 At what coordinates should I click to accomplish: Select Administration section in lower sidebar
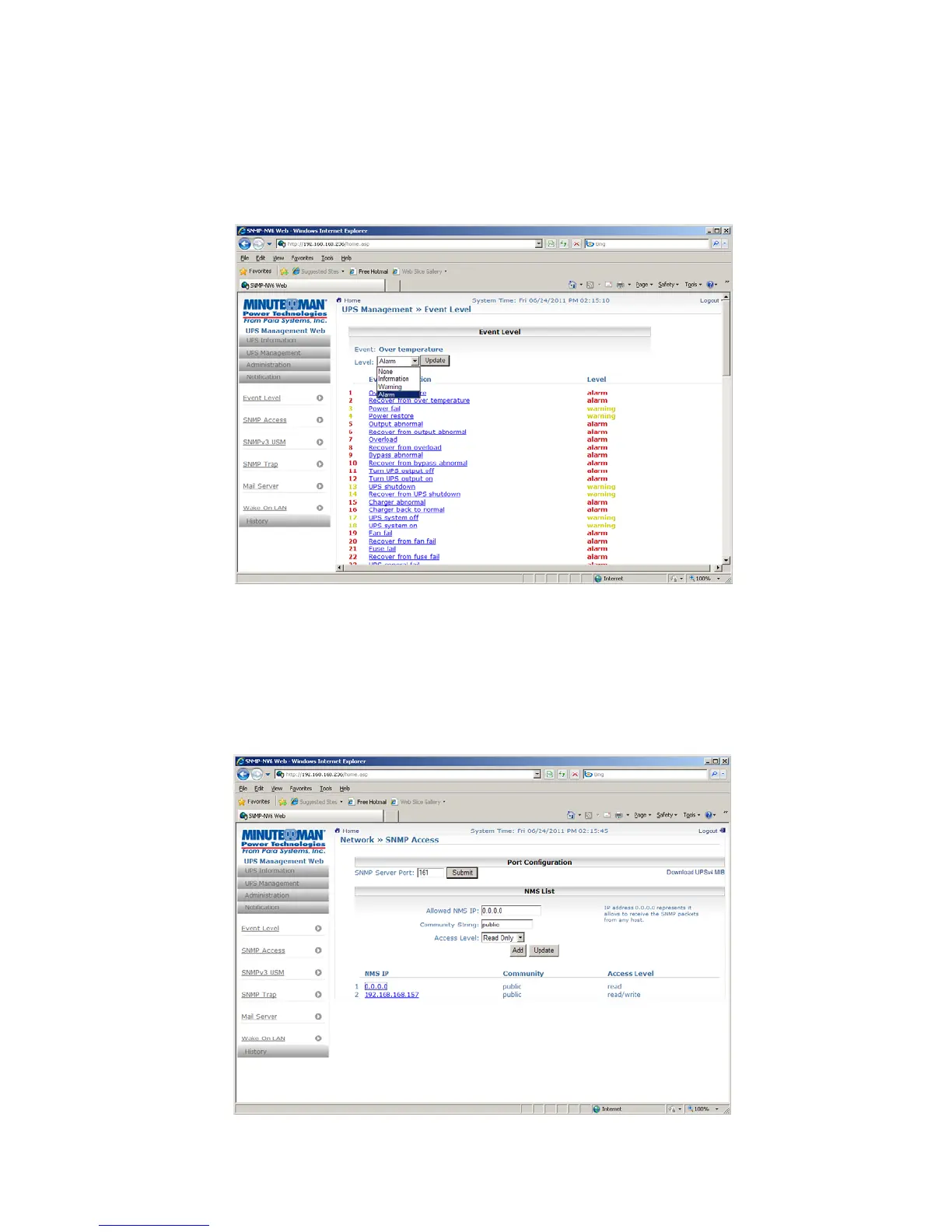coord(283,895)
